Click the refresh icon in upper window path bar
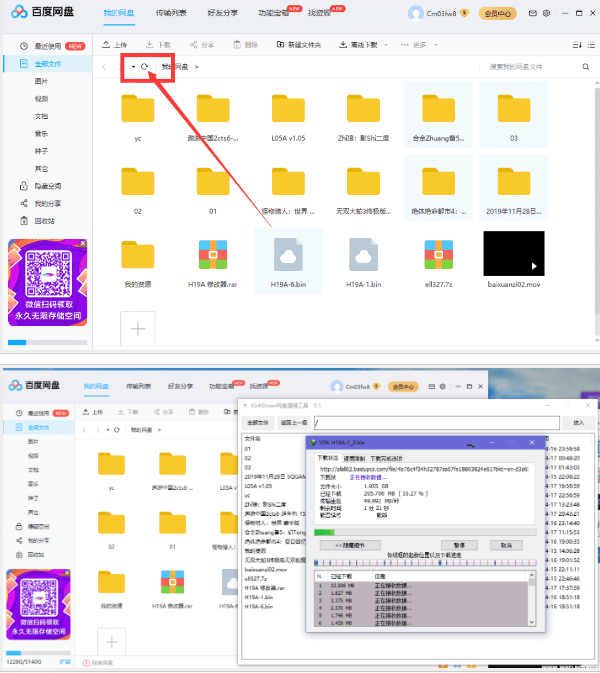 coord(144,67)
